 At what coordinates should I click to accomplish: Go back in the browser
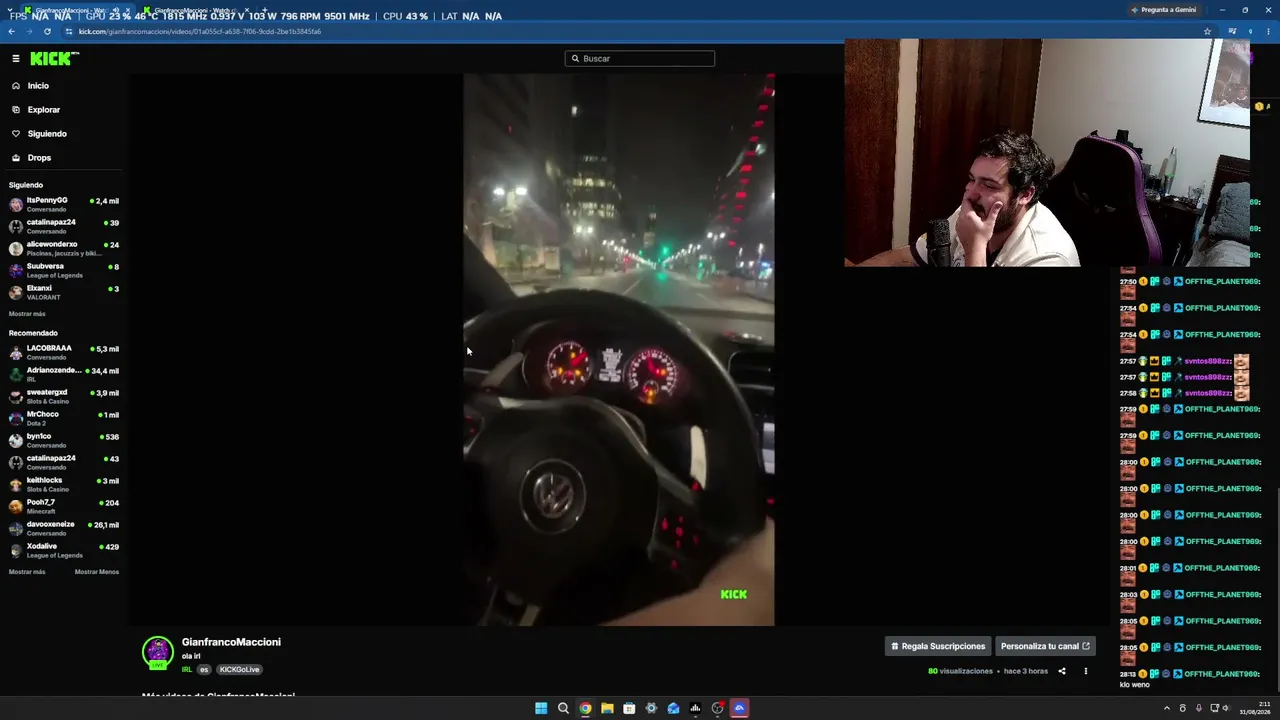coord(11,31)
